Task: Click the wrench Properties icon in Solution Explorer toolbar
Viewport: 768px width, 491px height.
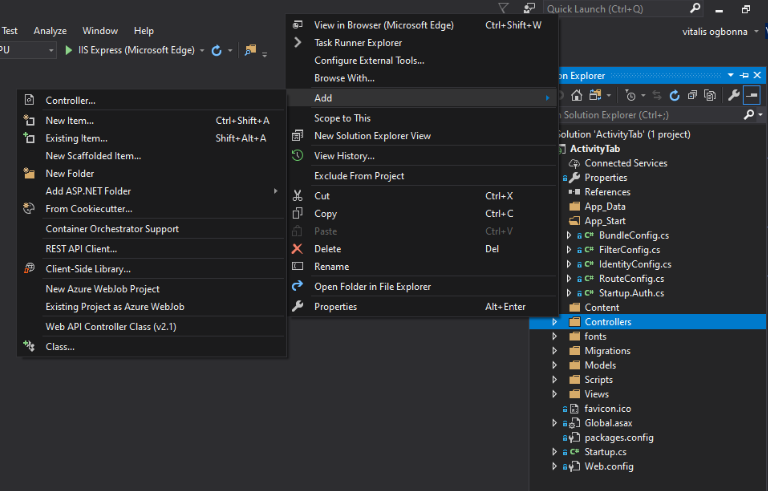Action: pyautogui.click(x=733, y=96)
